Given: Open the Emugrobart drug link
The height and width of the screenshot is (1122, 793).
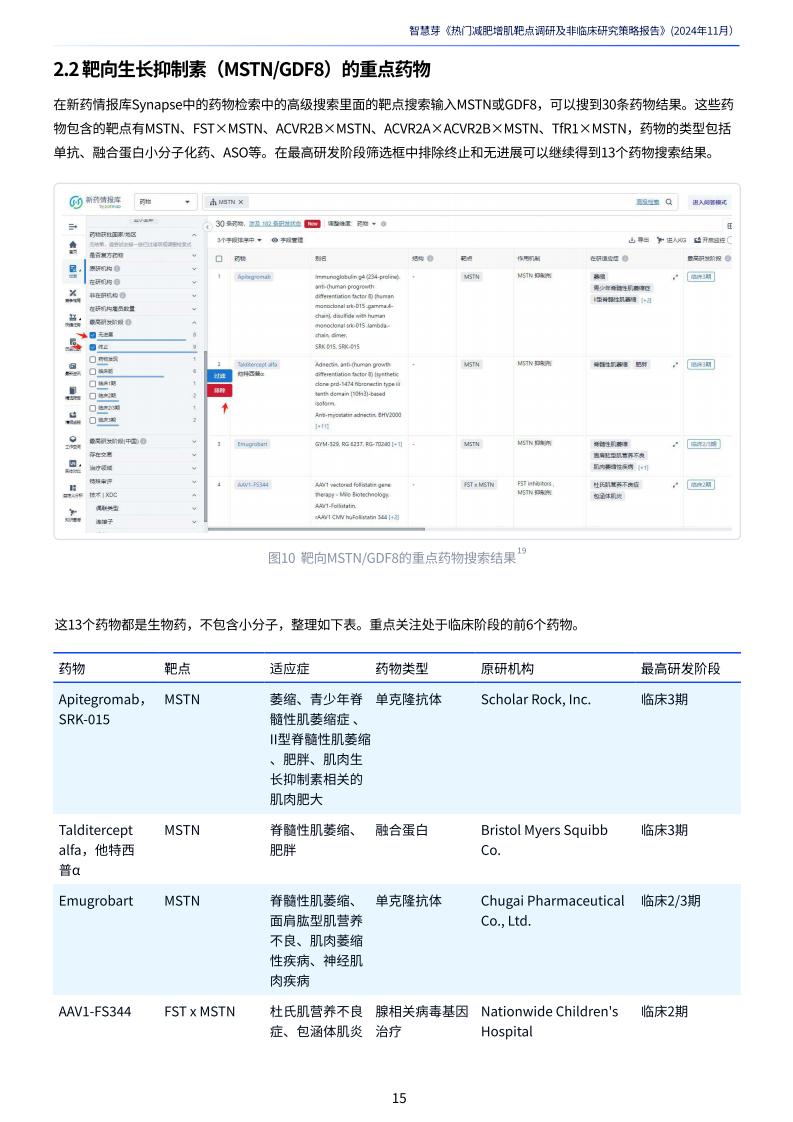Looking at the screenshot, I should 252,444.
